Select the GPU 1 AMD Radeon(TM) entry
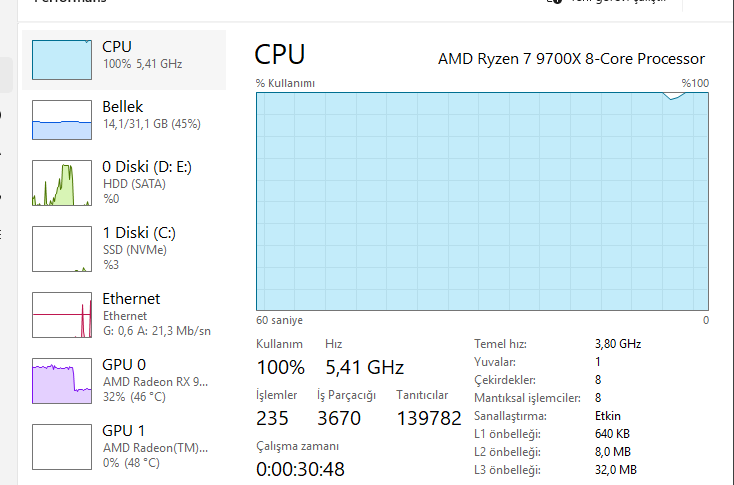This screenshot has height=485, width=734. pos(156,447)
